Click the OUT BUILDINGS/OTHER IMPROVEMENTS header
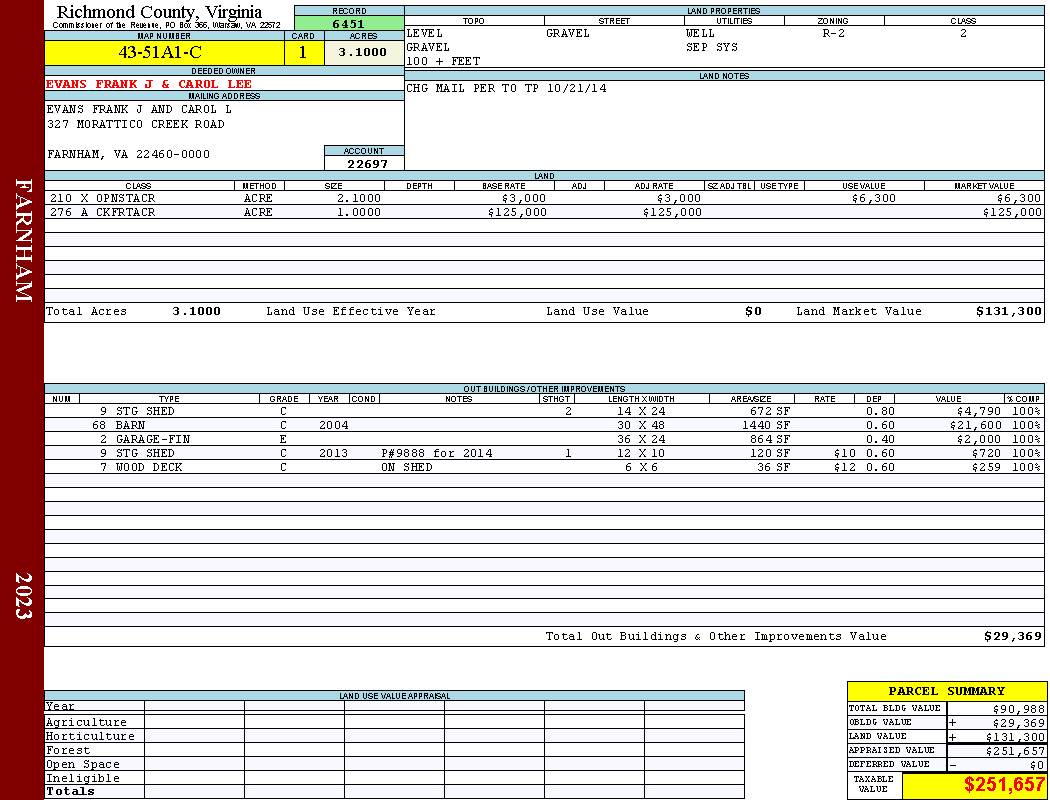 (544, 389)
